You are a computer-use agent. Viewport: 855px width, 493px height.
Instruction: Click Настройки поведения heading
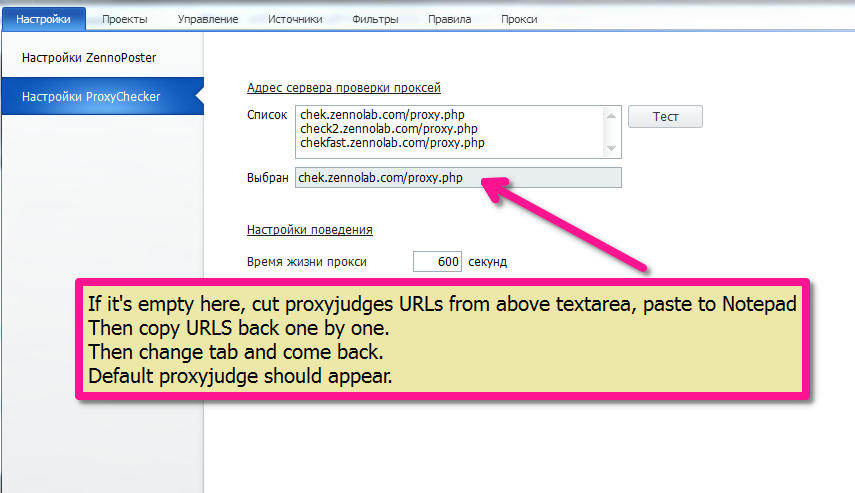[x=310, y=230]
